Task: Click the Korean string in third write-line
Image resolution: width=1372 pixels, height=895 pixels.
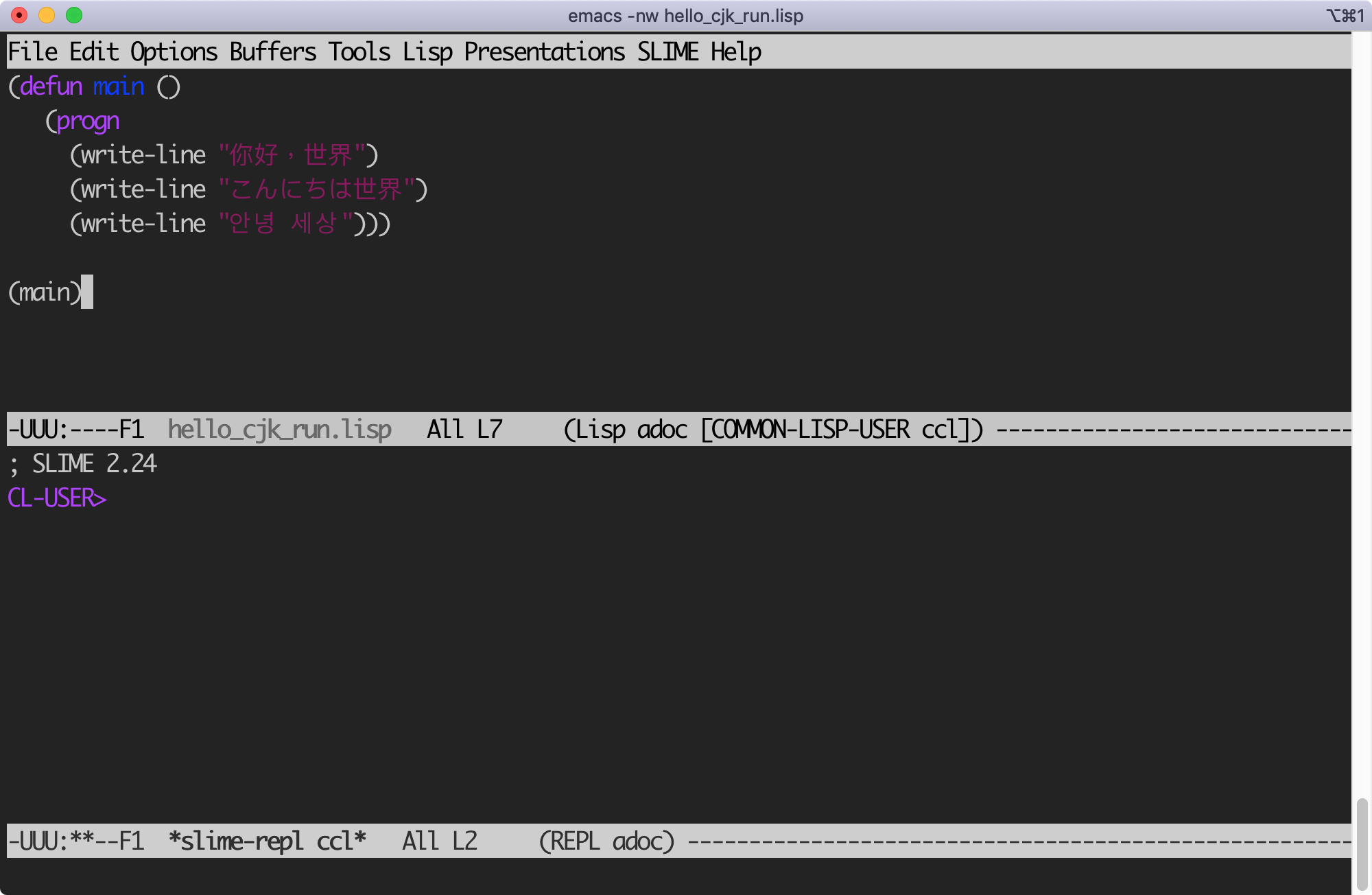Action: pyautogui.click(x=285, y=224)
